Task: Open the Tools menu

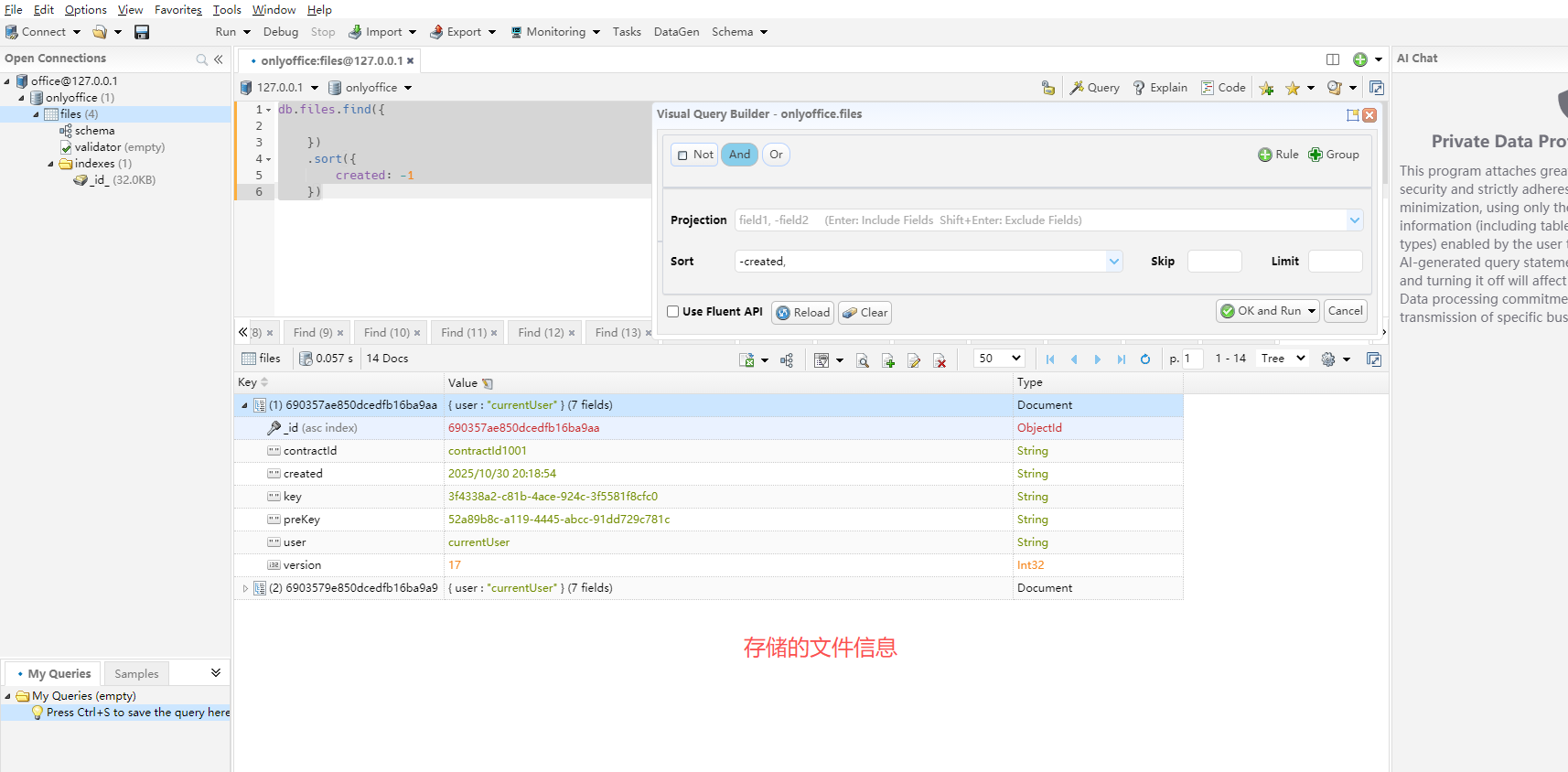Action: tap(227, 10)
